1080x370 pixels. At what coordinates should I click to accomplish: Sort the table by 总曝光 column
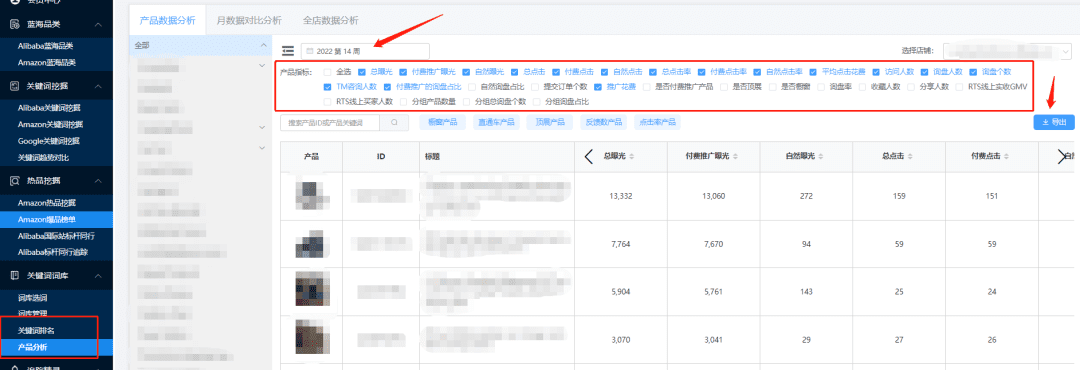point(632,156)
